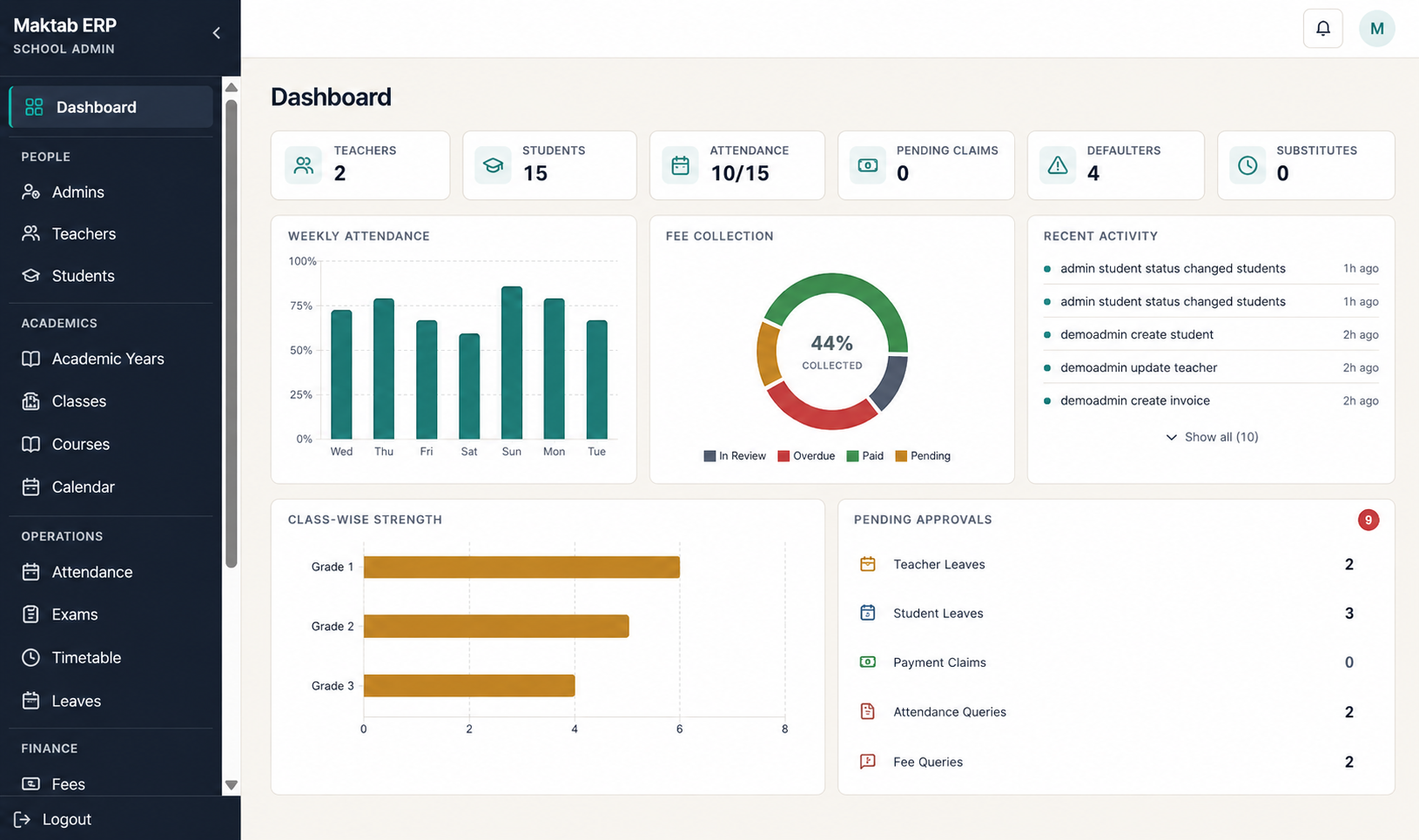The height and width of the screenshot is (840, 1419).
Task: Click the sidebar scroll up arrow
Action: [x=232, y=87]
